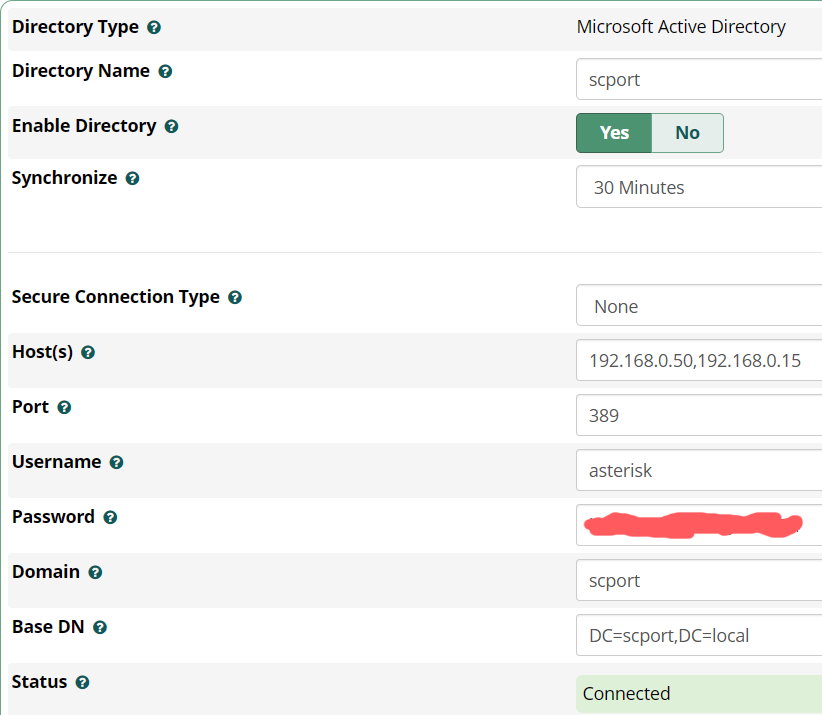Expand the Secure Connection Type dropdown

699,306
